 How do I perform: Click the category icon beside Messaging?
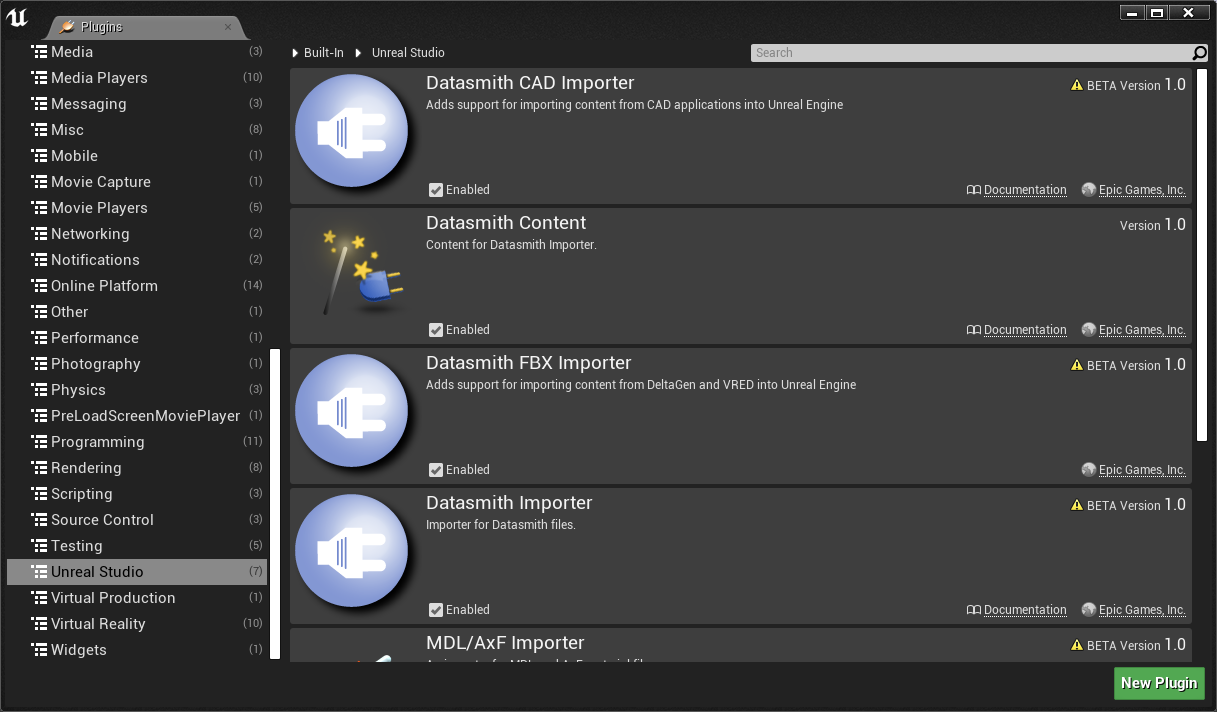tap(39, 104)
